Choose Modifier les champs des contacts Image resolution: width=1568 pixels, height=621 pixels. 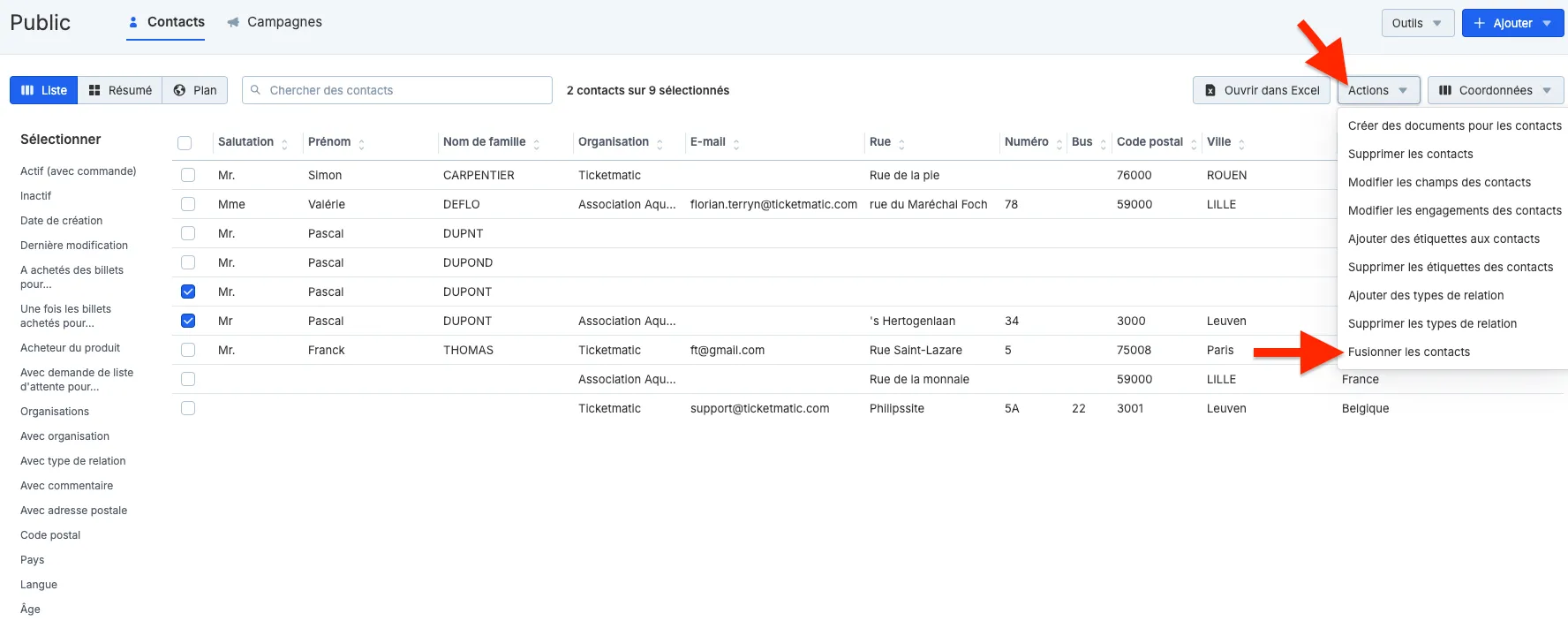point(1440,182)
